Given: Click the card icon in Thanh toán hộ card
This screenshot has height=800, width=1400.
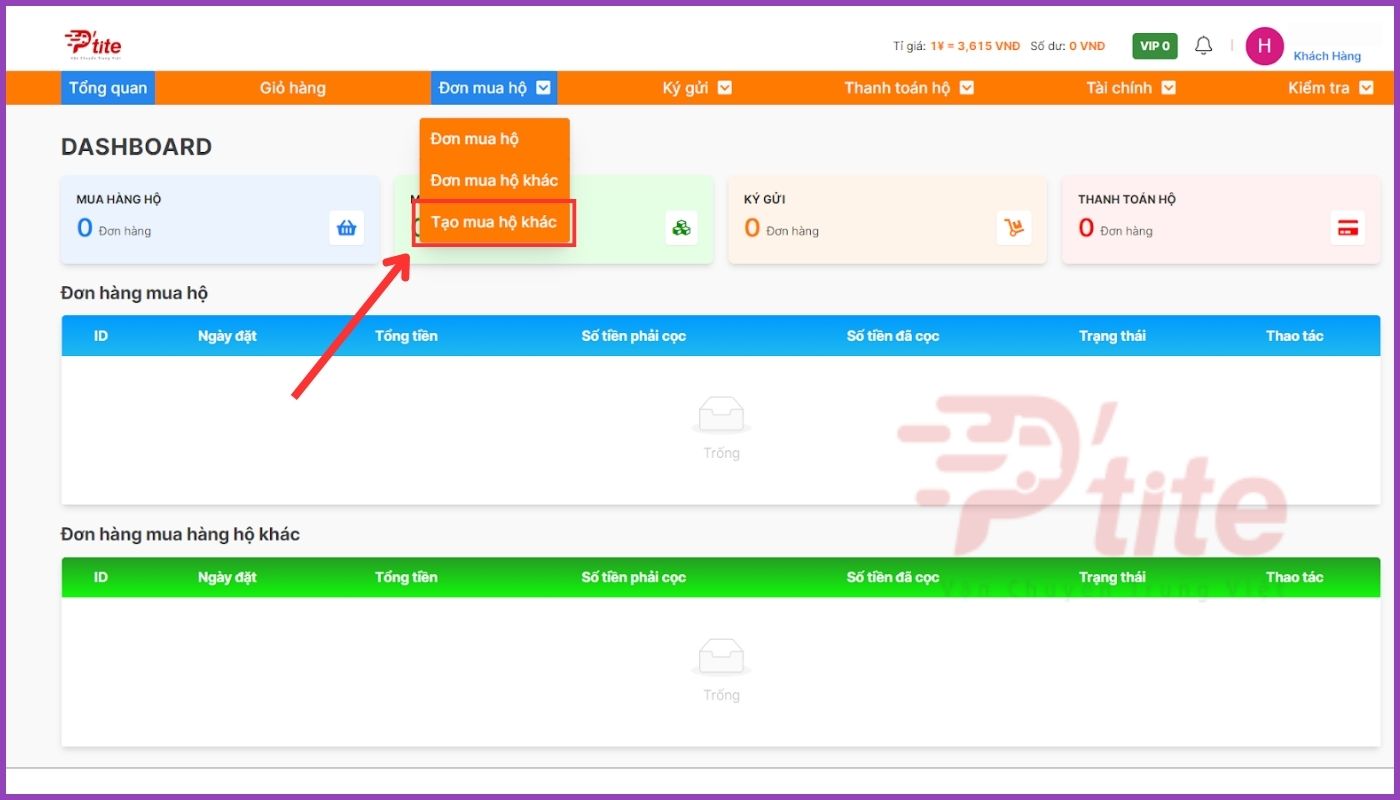Looking at the screenshot, I should tap(1347, 228).
